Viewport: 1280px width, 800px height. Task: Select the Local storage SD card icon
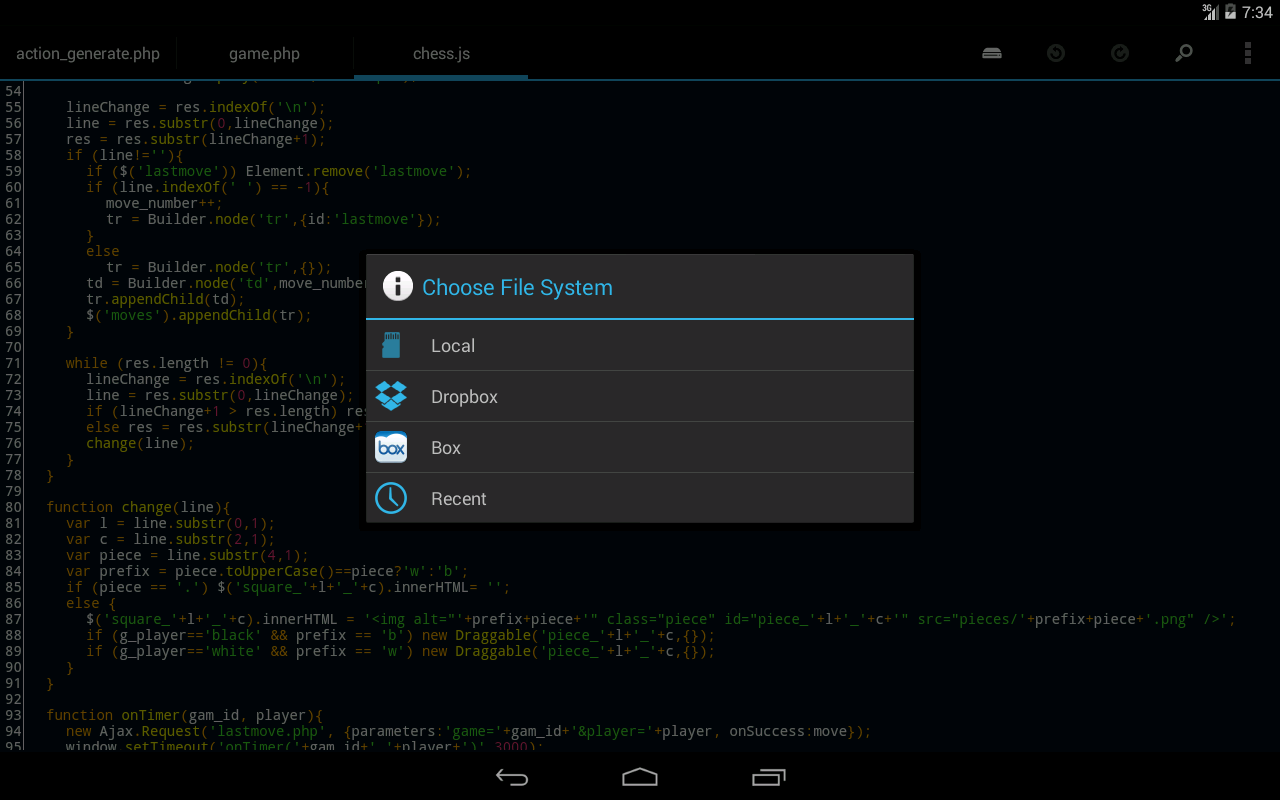[x=391, y=345]
